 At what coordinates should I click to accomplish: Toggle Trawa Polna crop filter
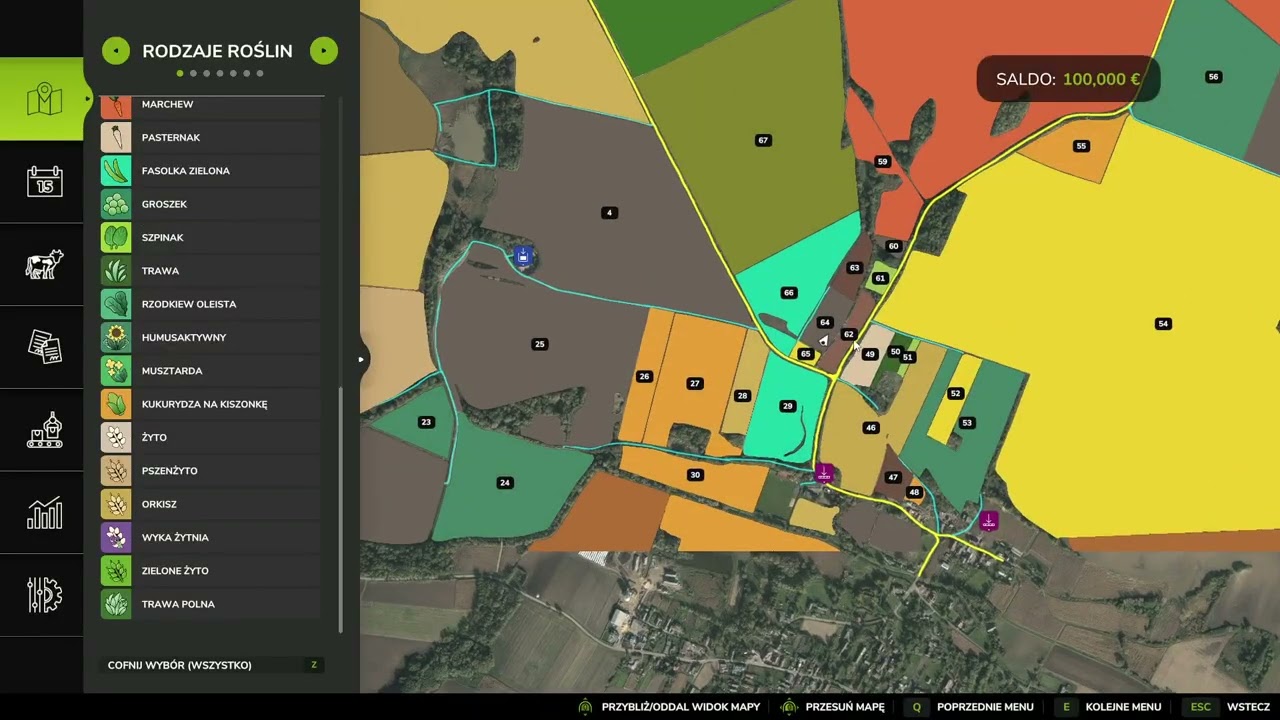coord(211,604)
